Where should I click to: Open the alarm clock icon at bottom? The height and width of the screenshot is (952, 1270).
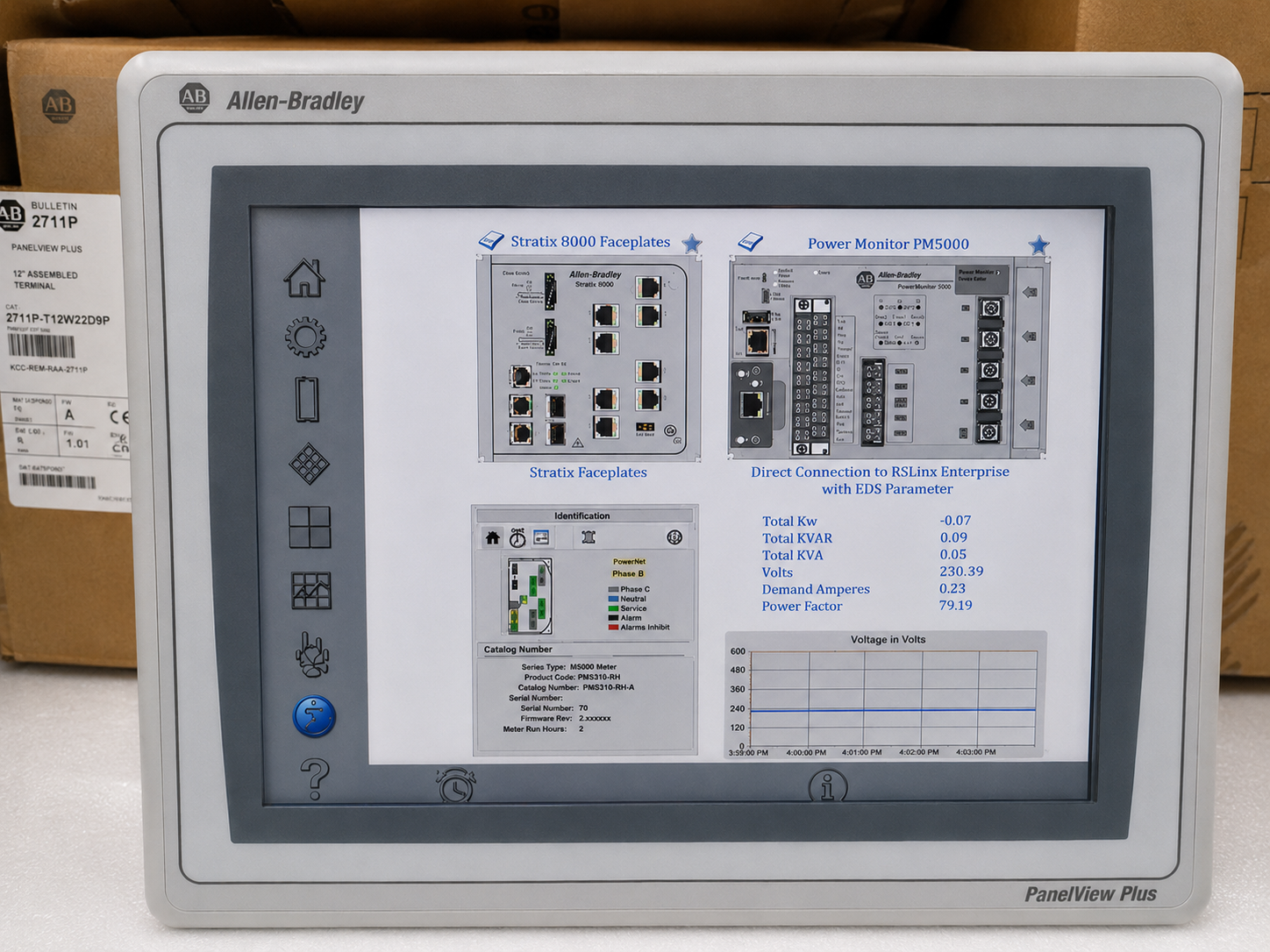click(456, 785)
